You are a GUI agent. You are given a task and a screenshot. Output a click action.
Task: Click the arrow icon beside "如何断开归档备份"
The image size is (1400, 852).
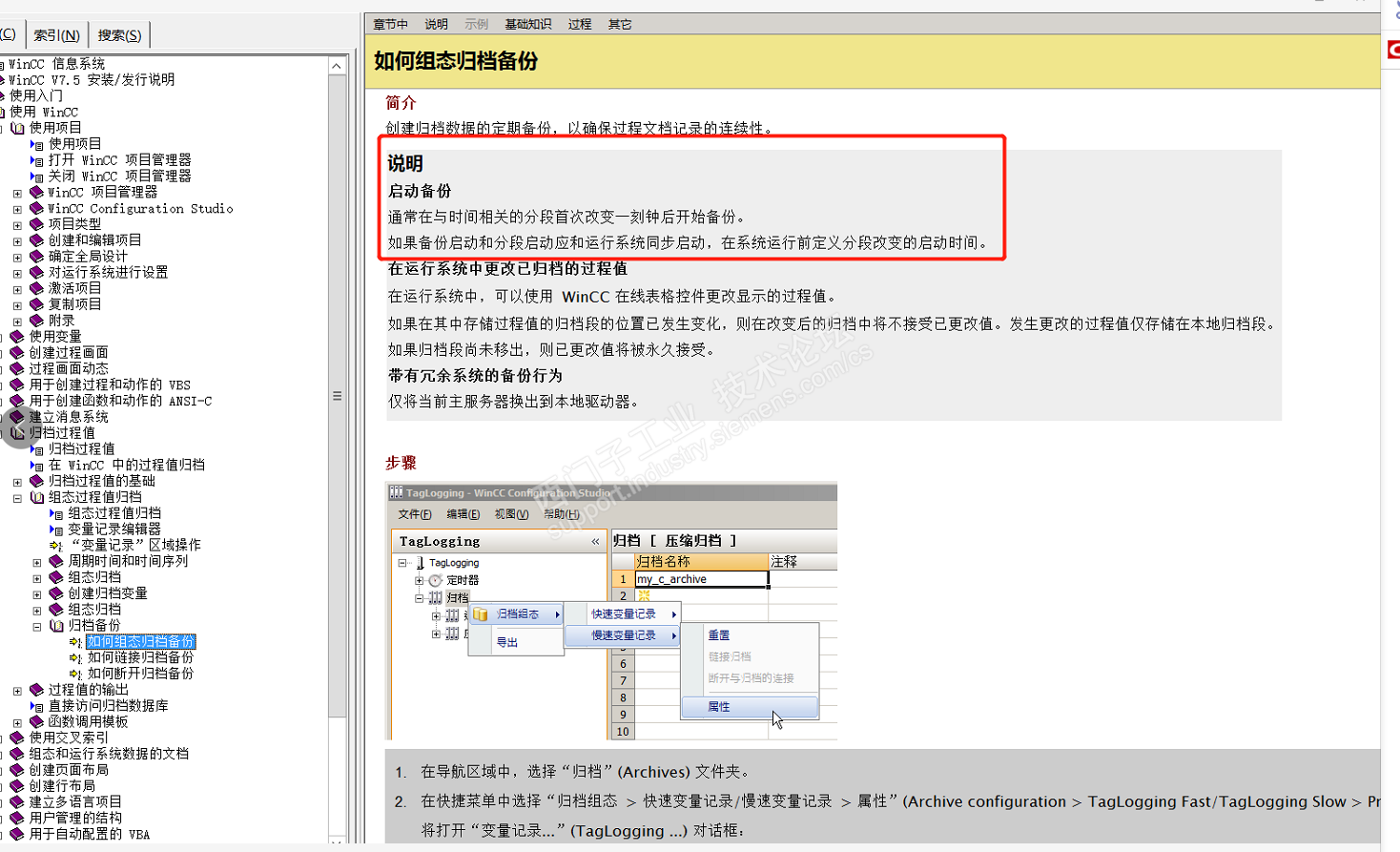tap(75, 674)
